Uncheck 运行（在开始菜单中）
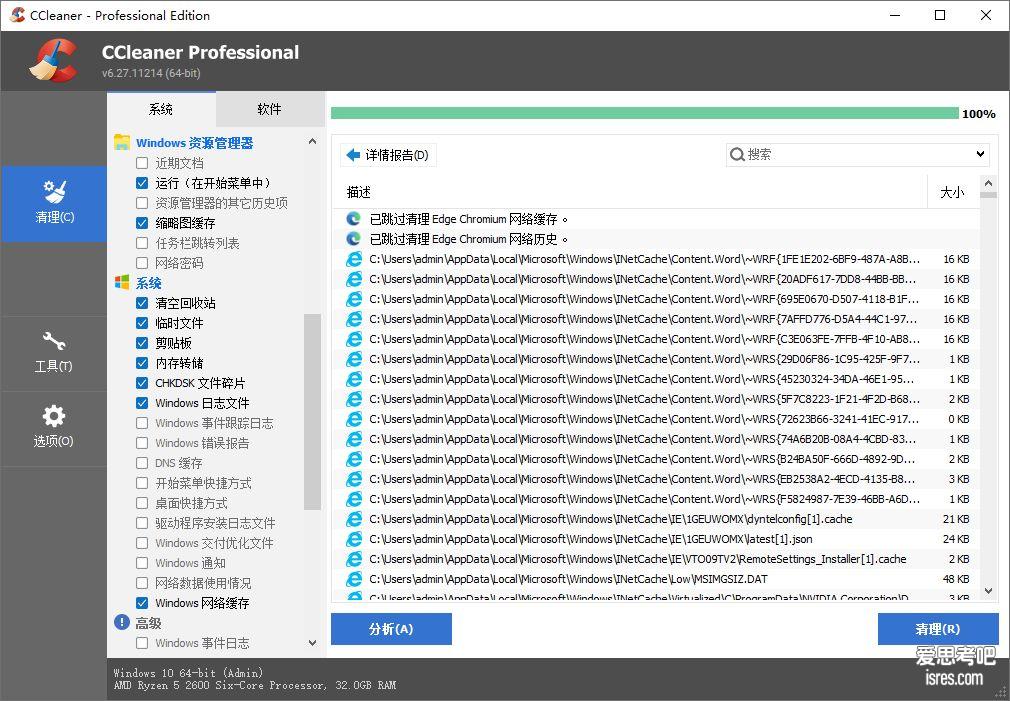 click(142, 183)
